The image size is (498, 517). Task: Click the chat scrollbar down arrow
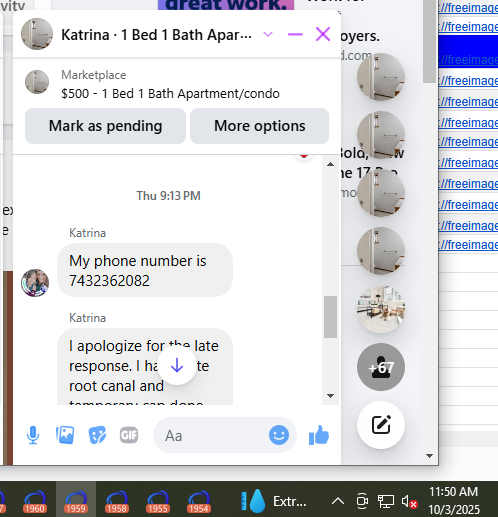(x=330, y=396)
